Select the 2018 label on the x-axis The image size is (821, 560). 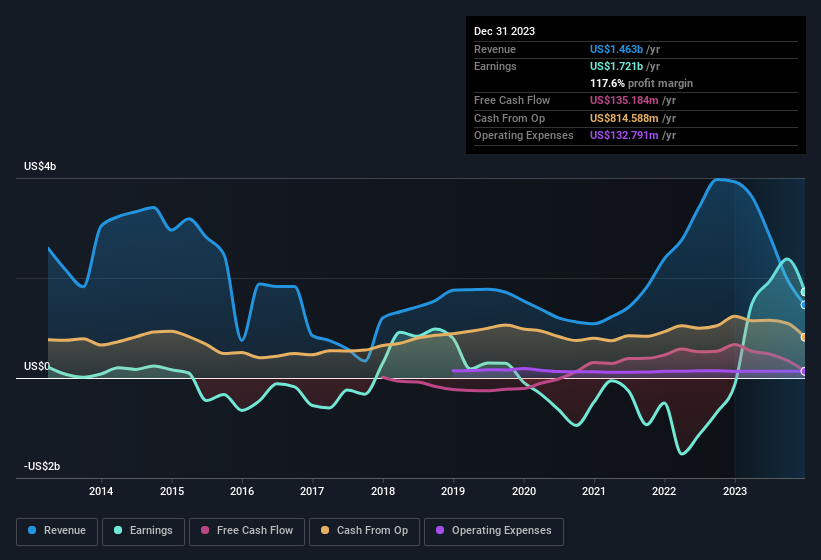click(382, 491)
